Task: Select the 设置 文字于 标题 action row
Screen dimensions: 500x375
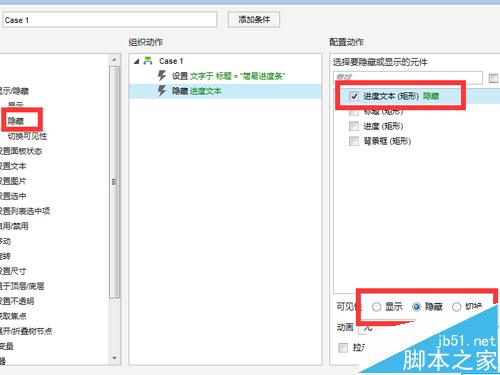Action: pyautogui.click(x=225, y=76)
